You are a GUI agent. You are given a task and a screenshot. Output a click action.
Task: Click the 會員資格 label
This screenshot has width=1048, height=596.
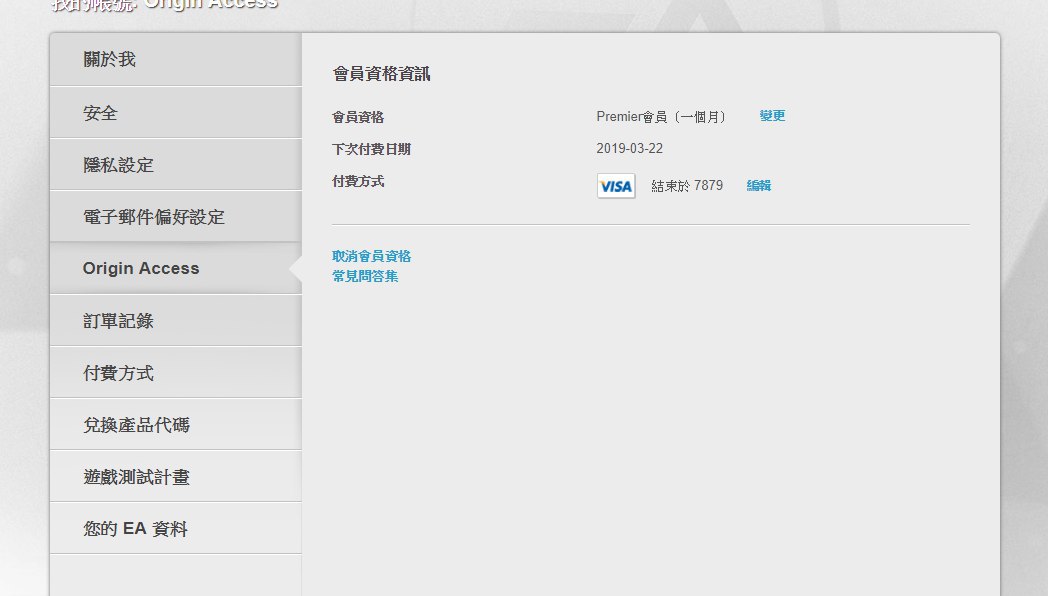(x=358, y=117)
